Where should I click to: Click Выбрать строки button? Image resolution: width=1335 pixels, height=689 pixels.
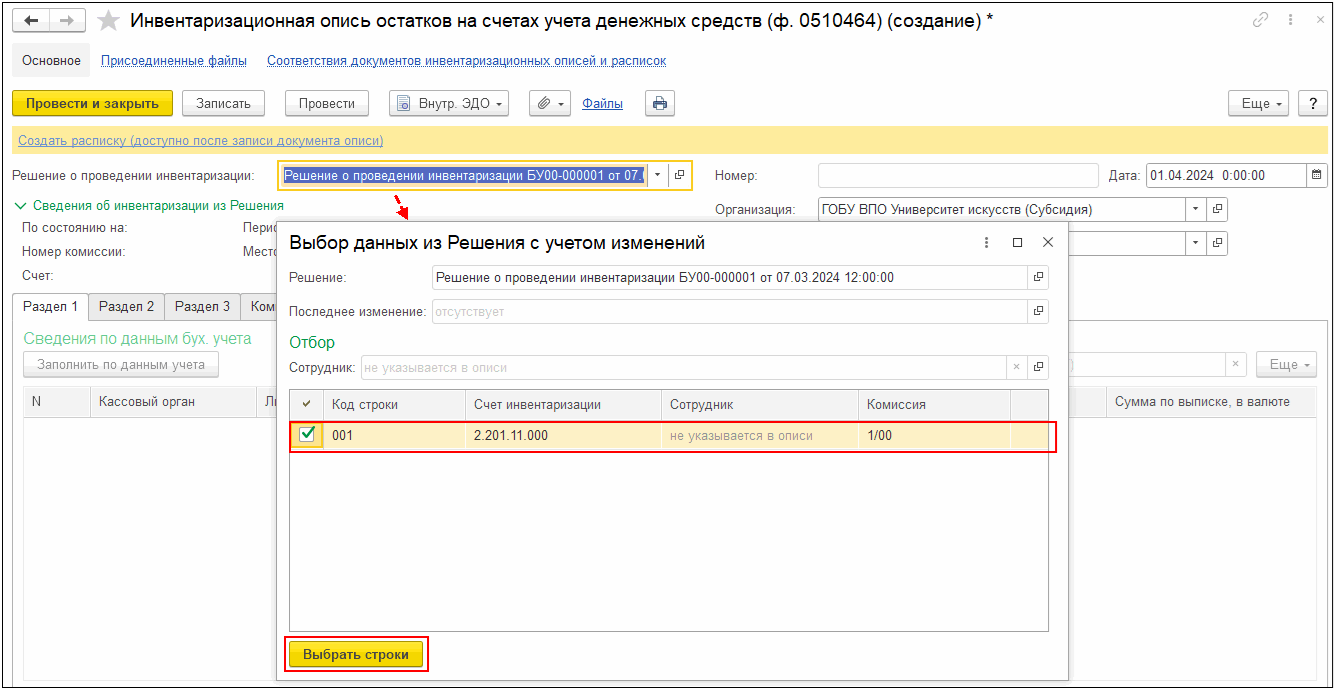point(356,654)
